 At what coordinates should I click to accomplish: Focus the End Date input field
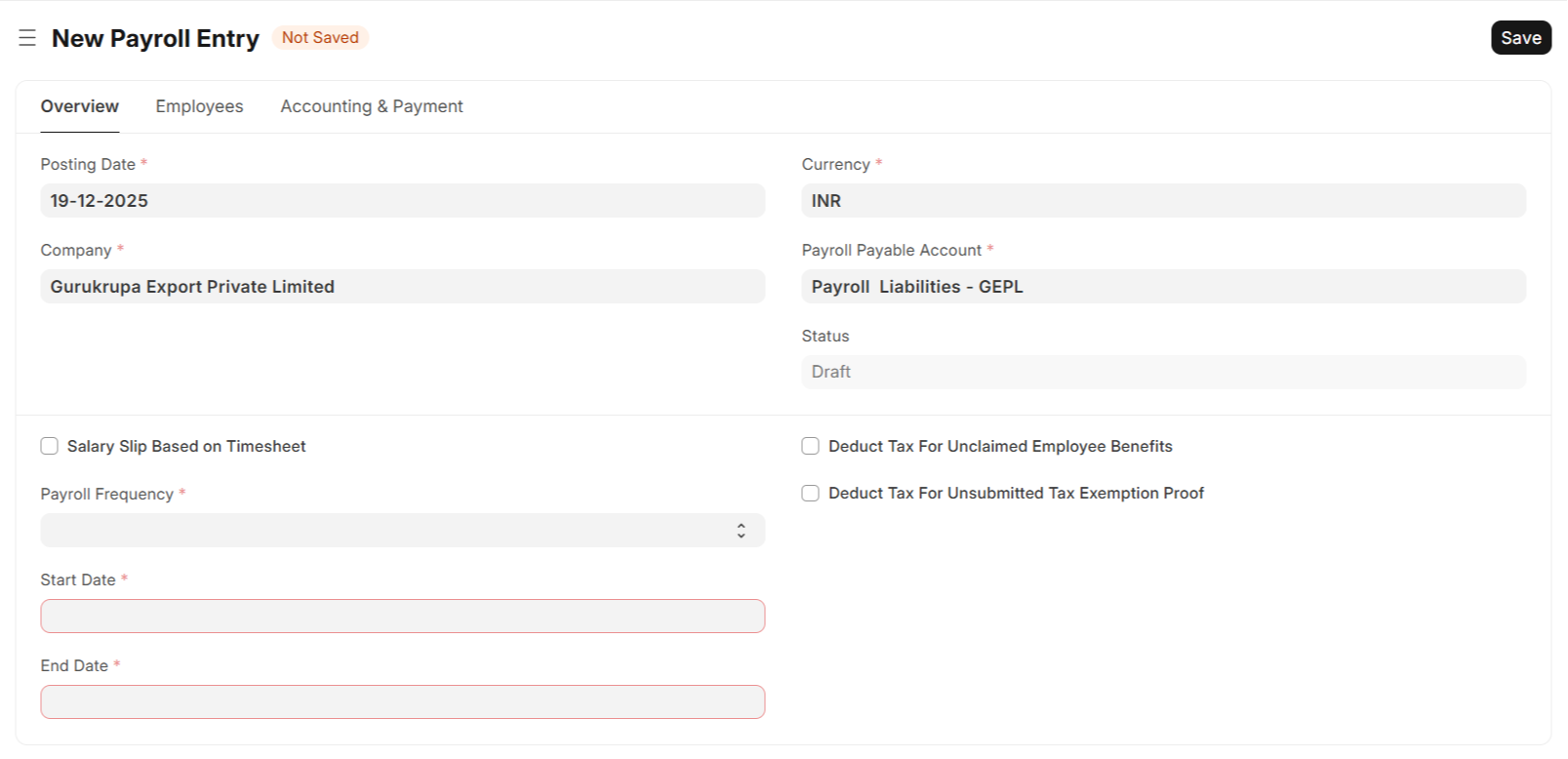click(403, 701)
